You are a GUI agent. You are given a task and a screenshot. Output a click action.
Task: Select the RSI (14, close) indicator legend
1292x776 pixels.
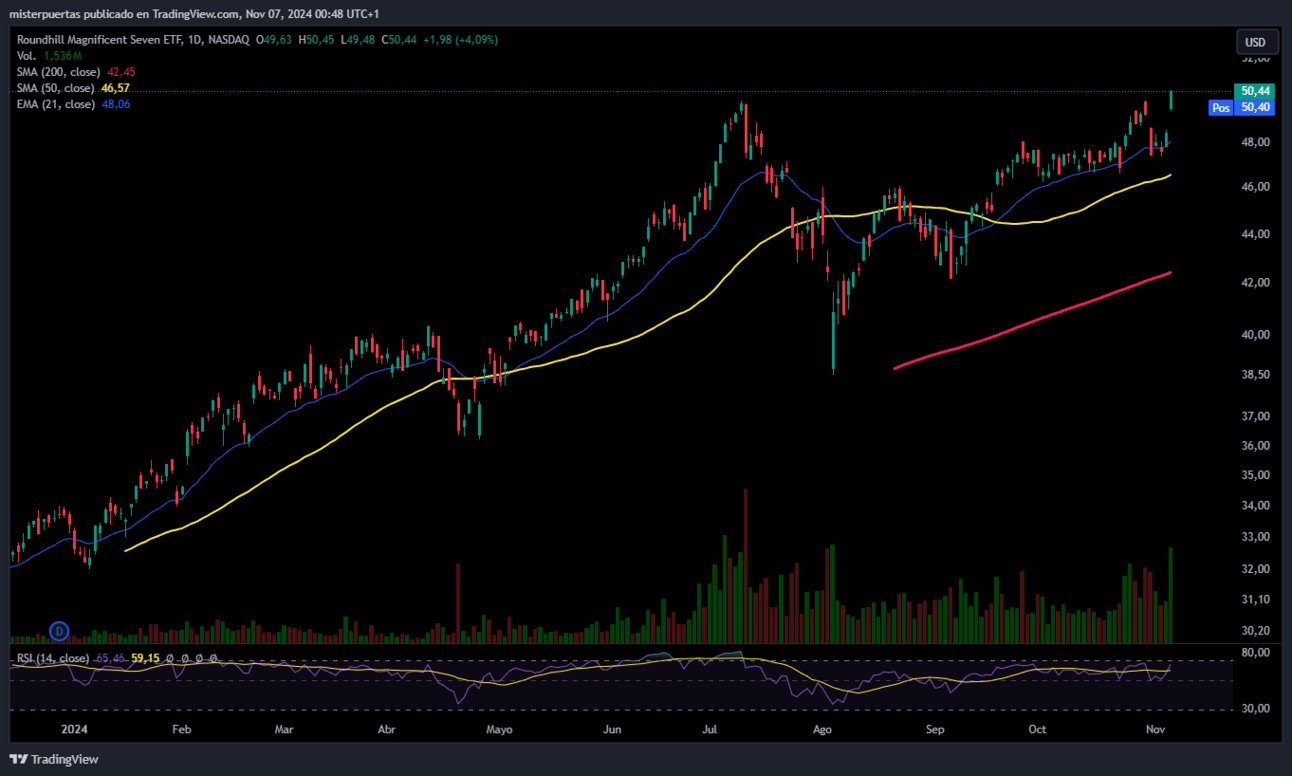(x=52, y=658)
